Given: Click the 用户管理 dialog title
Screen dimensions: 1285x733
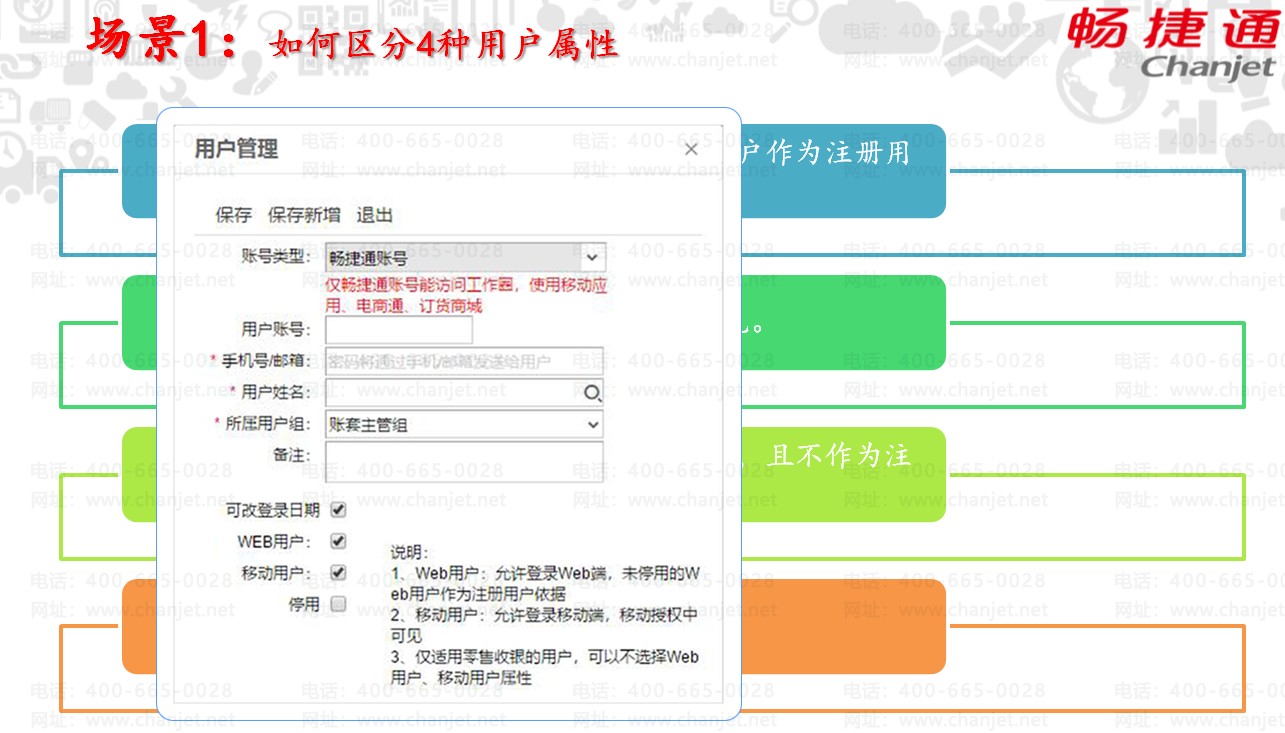Looking at the screenshot, I should point(236,149).
